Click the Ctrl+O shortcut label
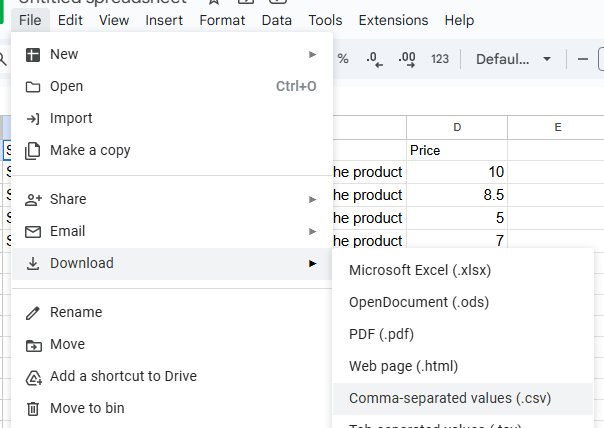The image size is (604, 428). (296, 86)
